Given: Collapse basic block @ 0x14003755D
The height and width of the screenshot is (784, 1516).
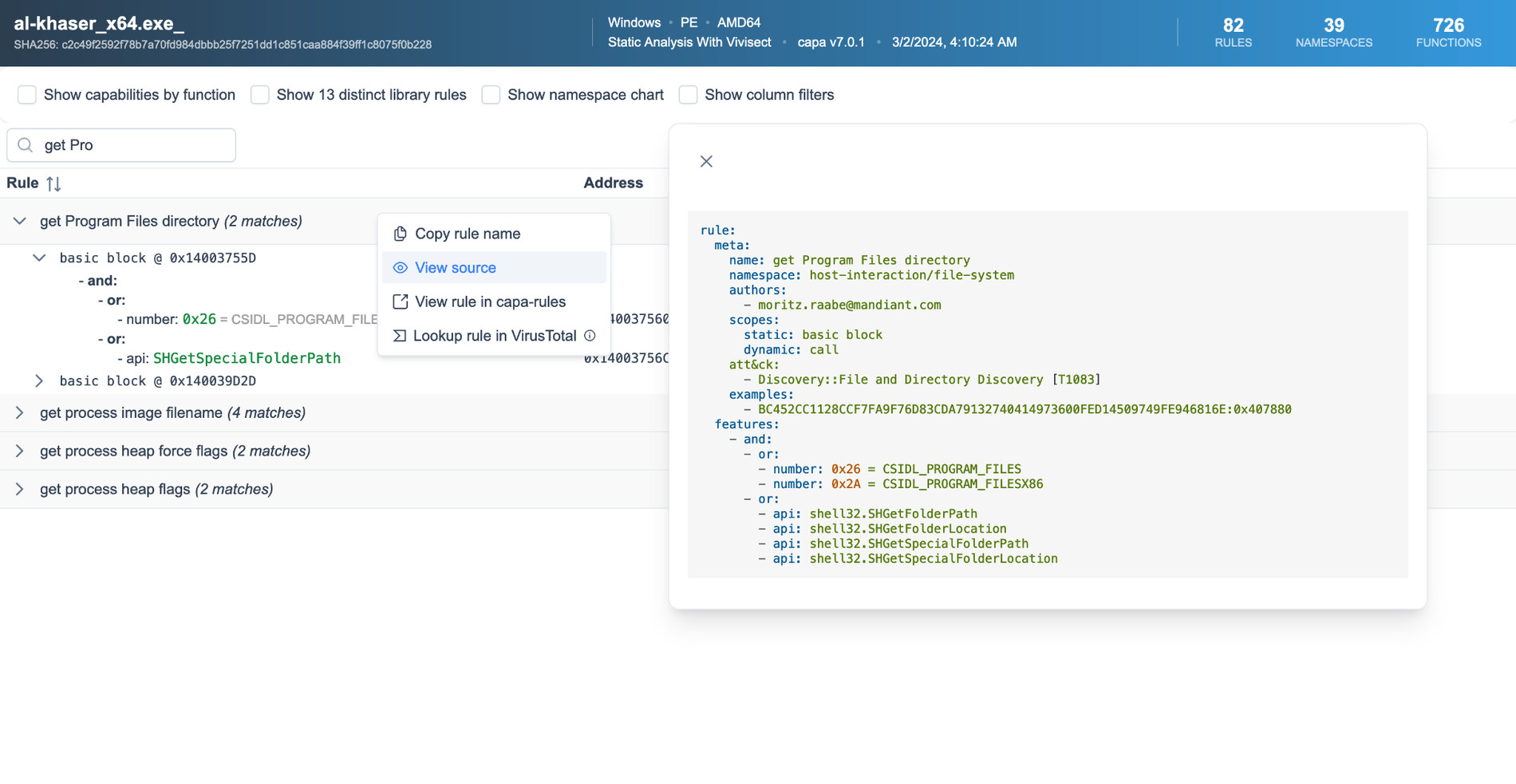Looking at the screenshot, I should click(39, 258).
